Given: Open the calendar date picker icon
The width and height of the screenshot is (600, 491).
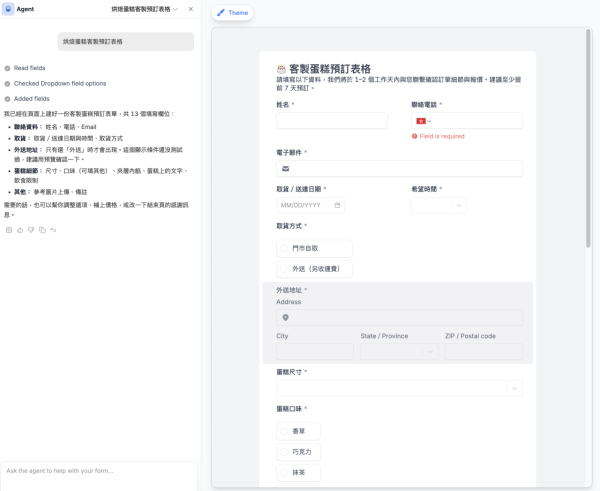Looking at the screenshot, I should pos(337,205).
